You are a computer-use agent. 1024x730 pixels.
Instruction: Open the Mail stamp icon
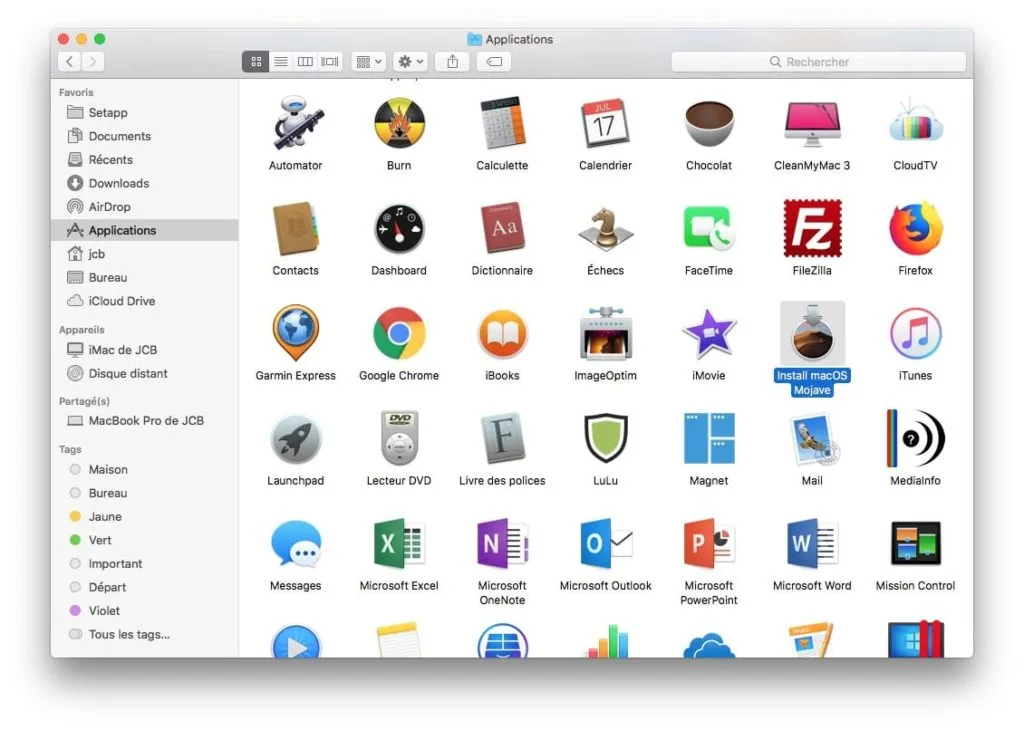click(812, 439)
